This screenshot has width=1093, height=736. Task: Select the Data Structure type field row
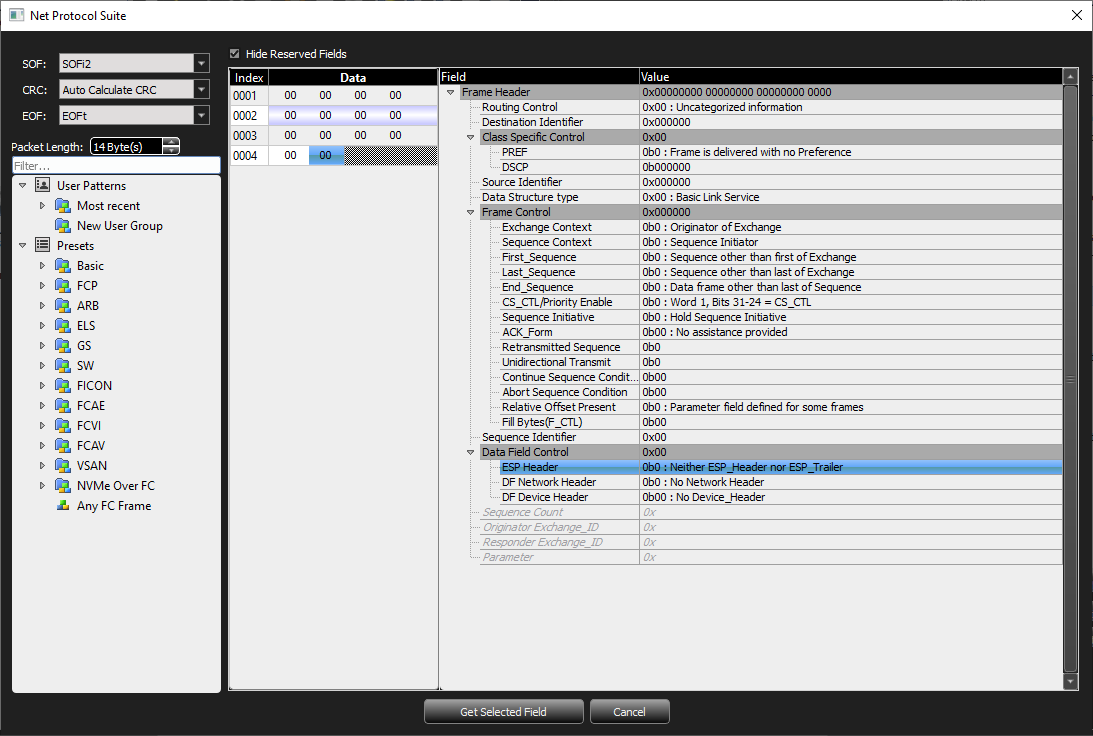[770, 197]
